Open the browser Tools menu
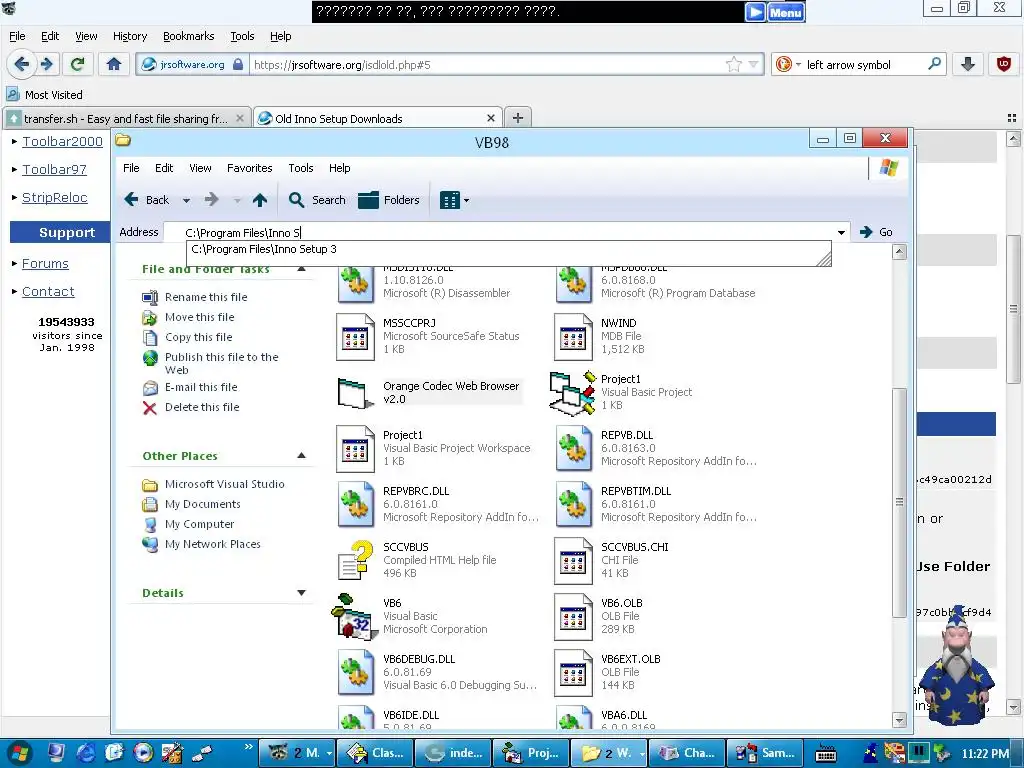 242,36
